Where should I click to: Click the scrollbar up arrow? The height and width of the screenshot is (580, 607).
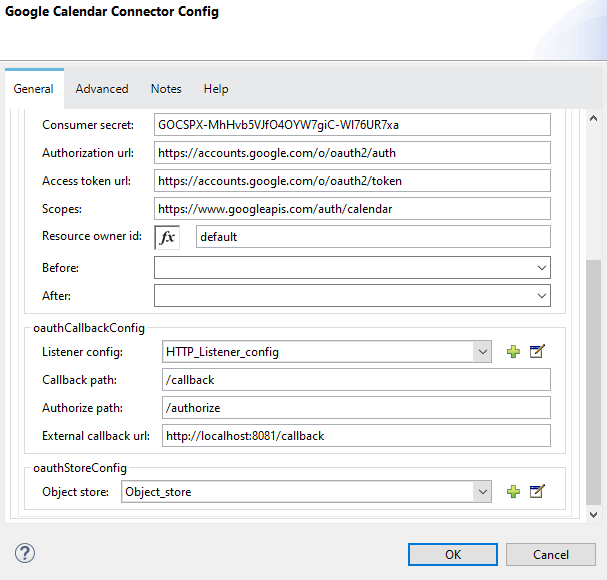tap(593, 118)
